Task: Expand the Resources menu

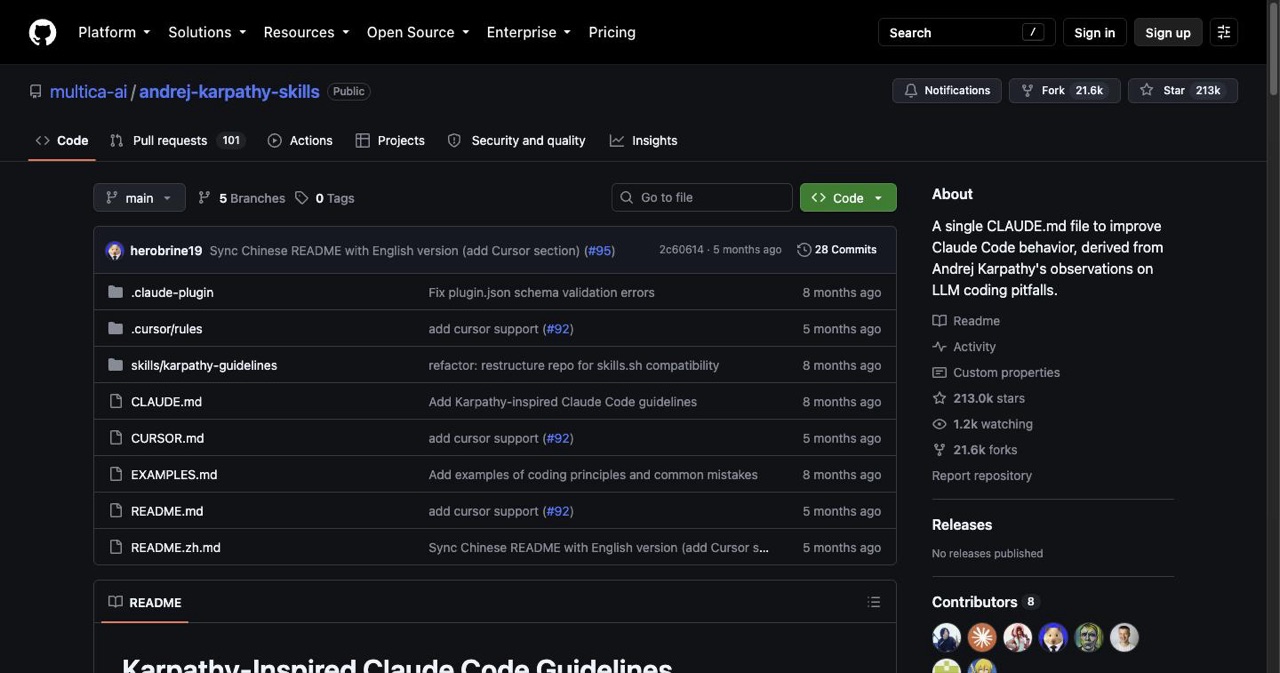Action: coord(306,32)
